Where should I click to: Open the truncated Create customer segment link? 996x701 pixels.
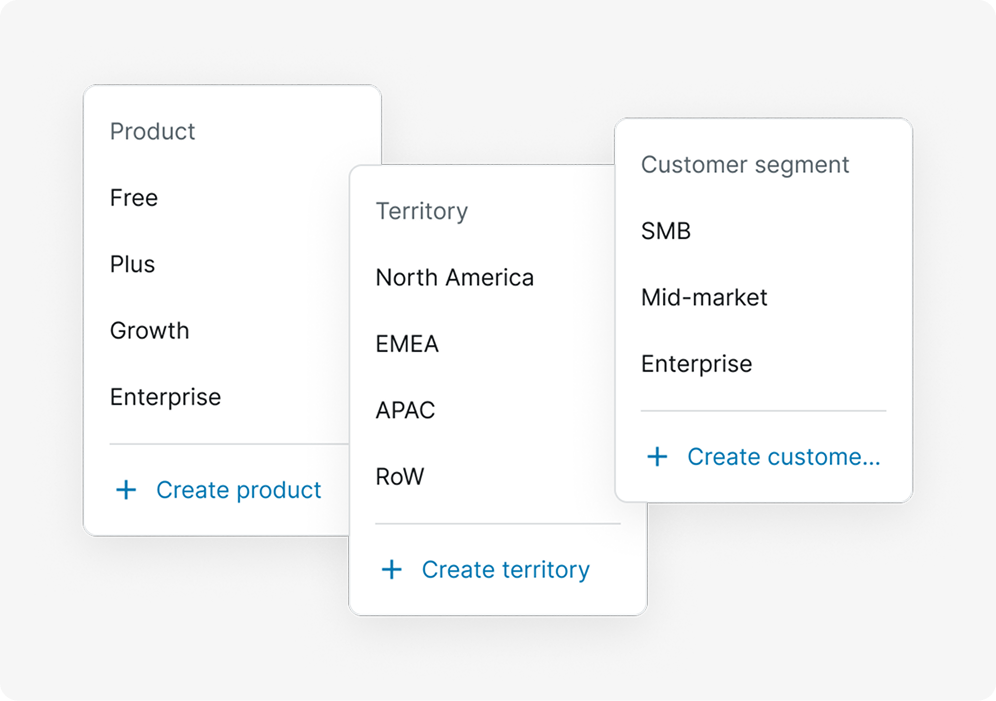tap(784, 457)
